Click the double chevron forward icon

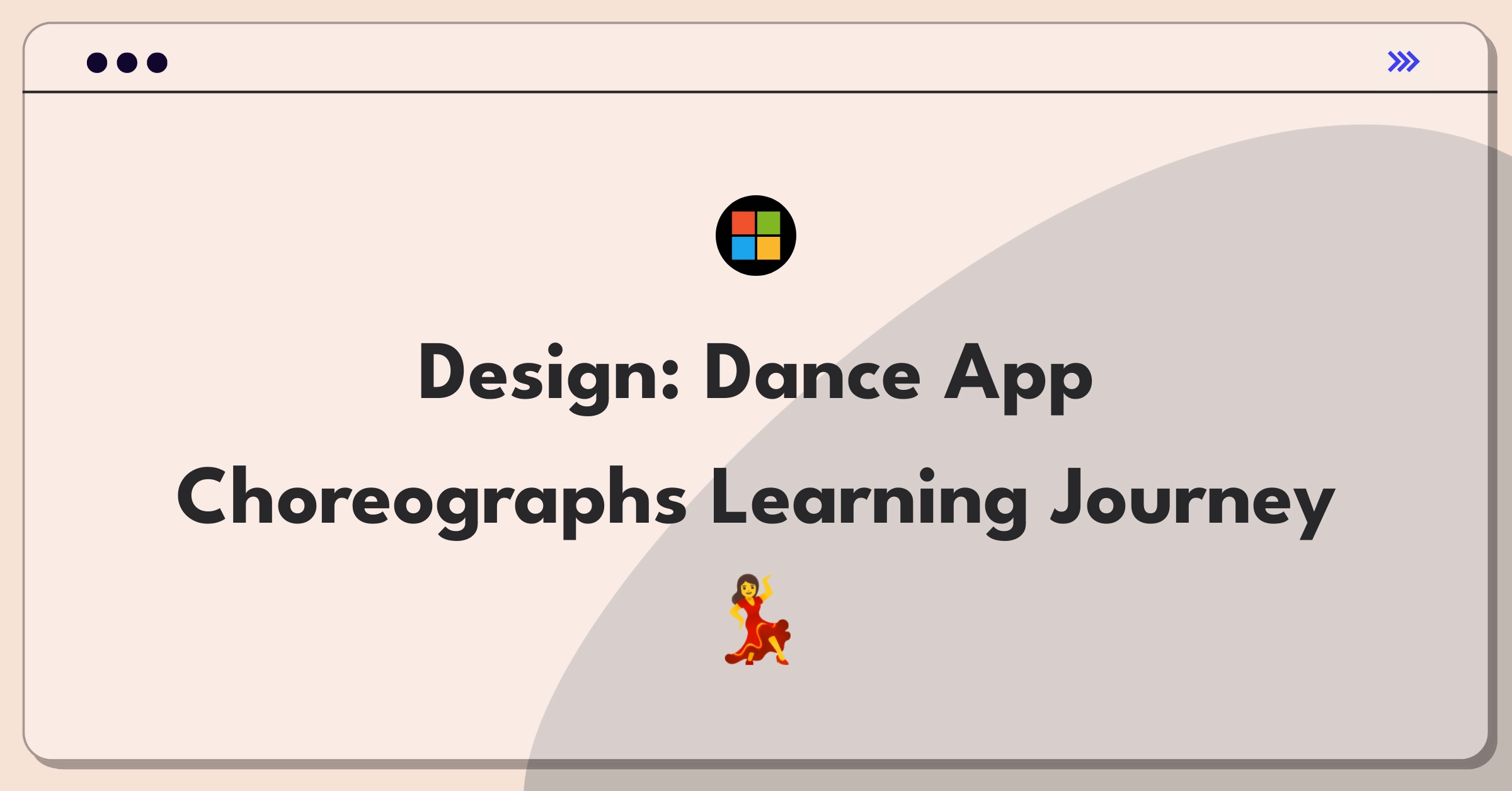(x=1405, y=62)
